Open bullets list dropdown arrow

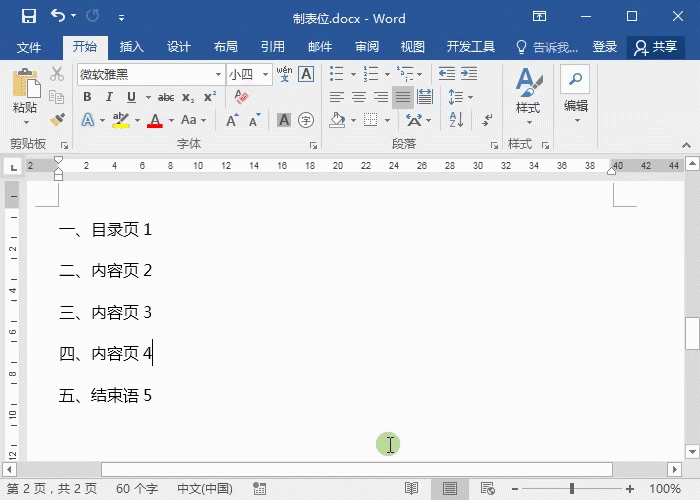pos(353,74)
